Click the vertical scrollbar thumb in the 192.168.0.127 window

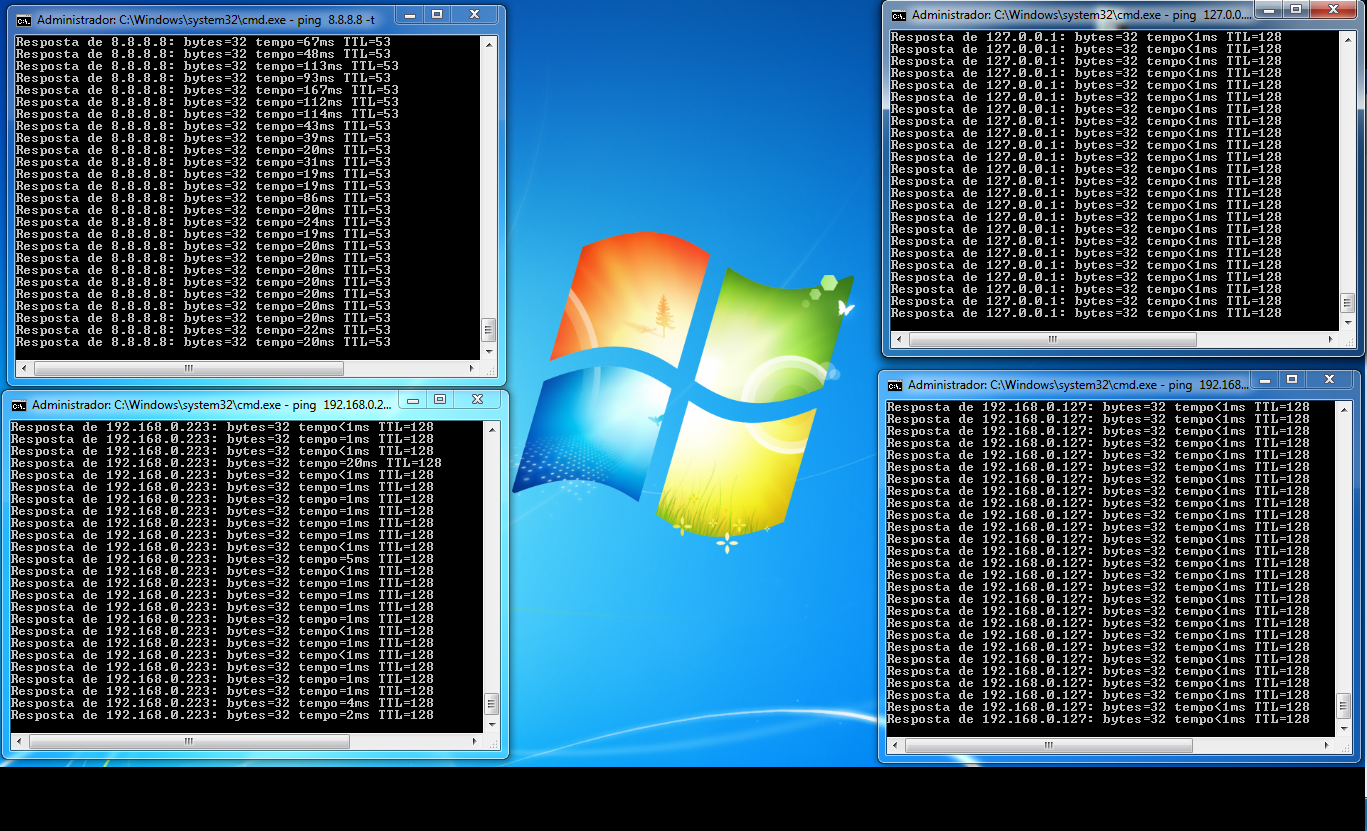pyautogui.click(x=1343, y=707)
